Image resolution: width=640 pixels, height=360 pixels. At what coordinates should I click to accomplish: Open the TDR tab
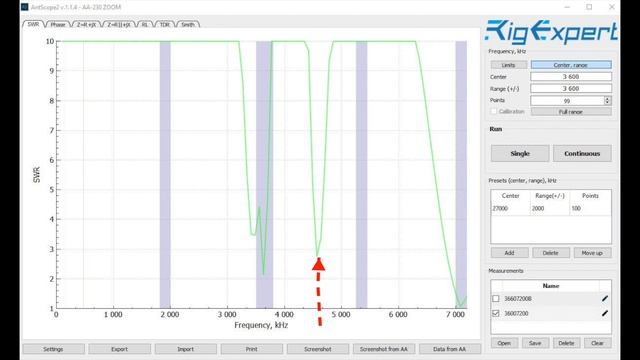click(164, 24)
